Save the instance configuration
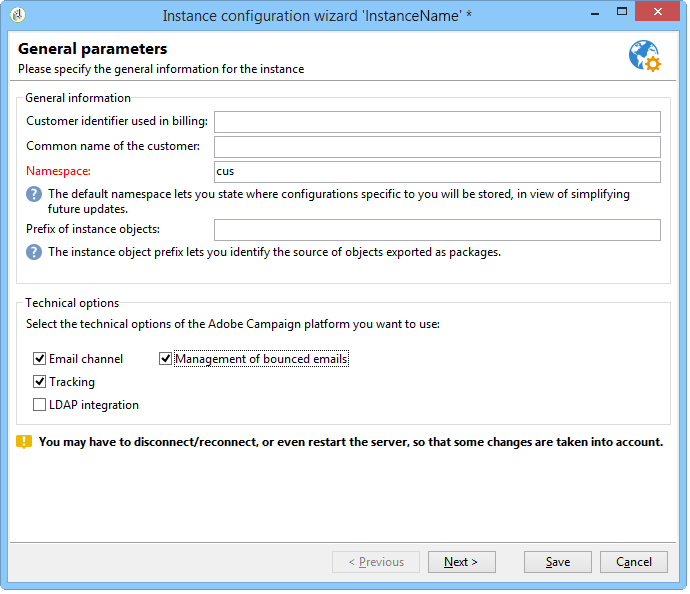Image resolution: width=690 pixels, height=594 pixels. pos(558,562)
